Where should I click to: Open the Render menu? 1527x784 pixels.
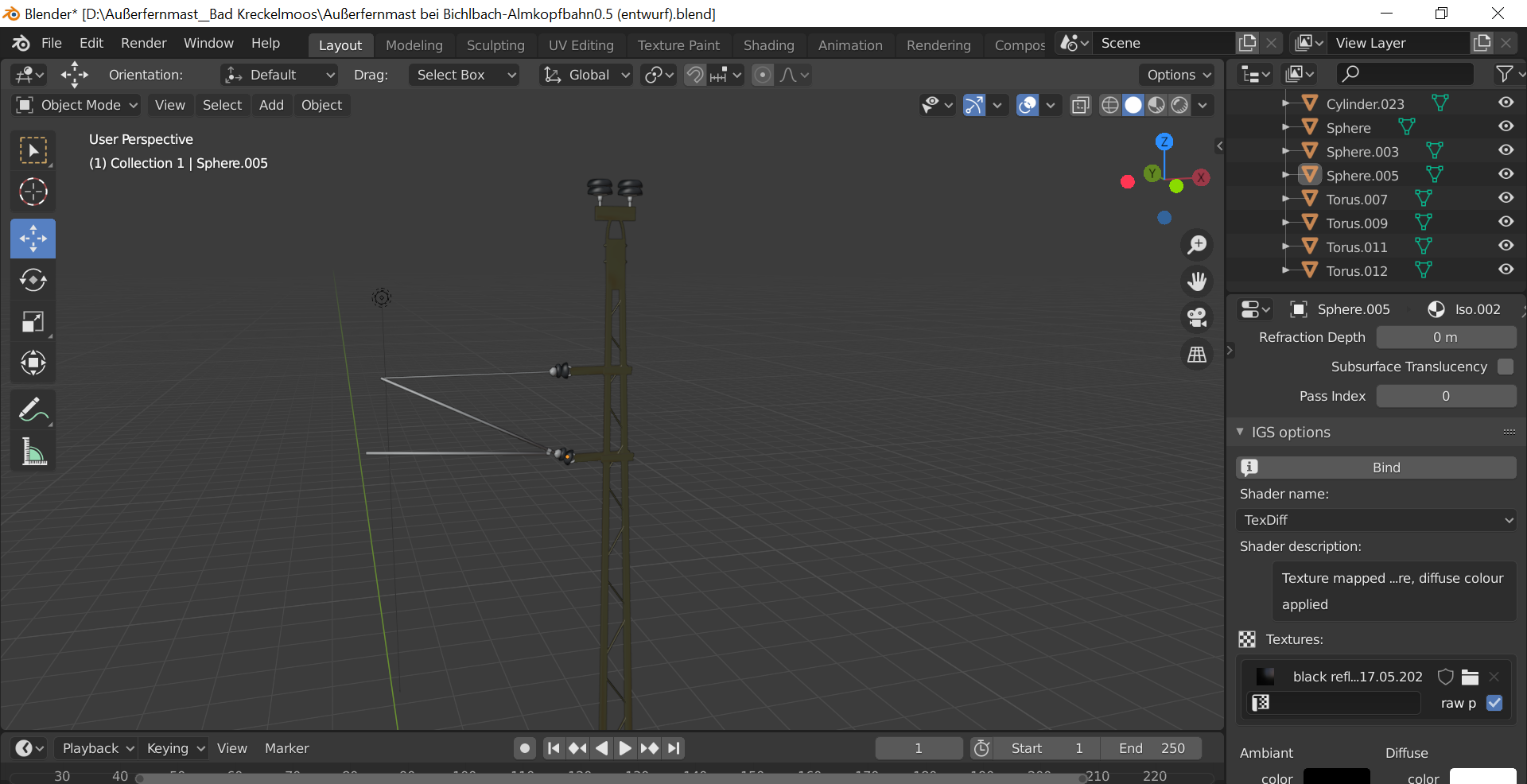tap(143, 43)
